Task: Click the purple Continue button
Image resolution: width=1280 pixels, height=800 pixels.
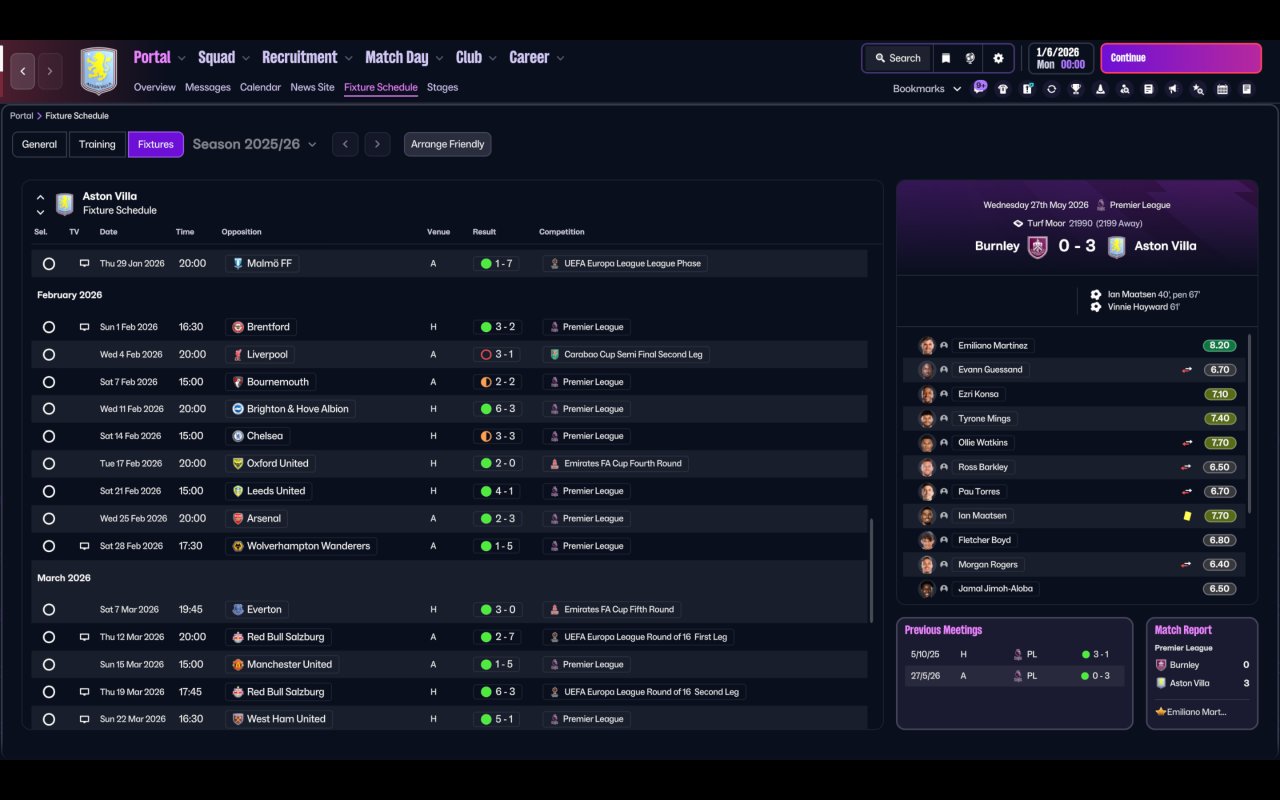Action: tap(1181, 58)
